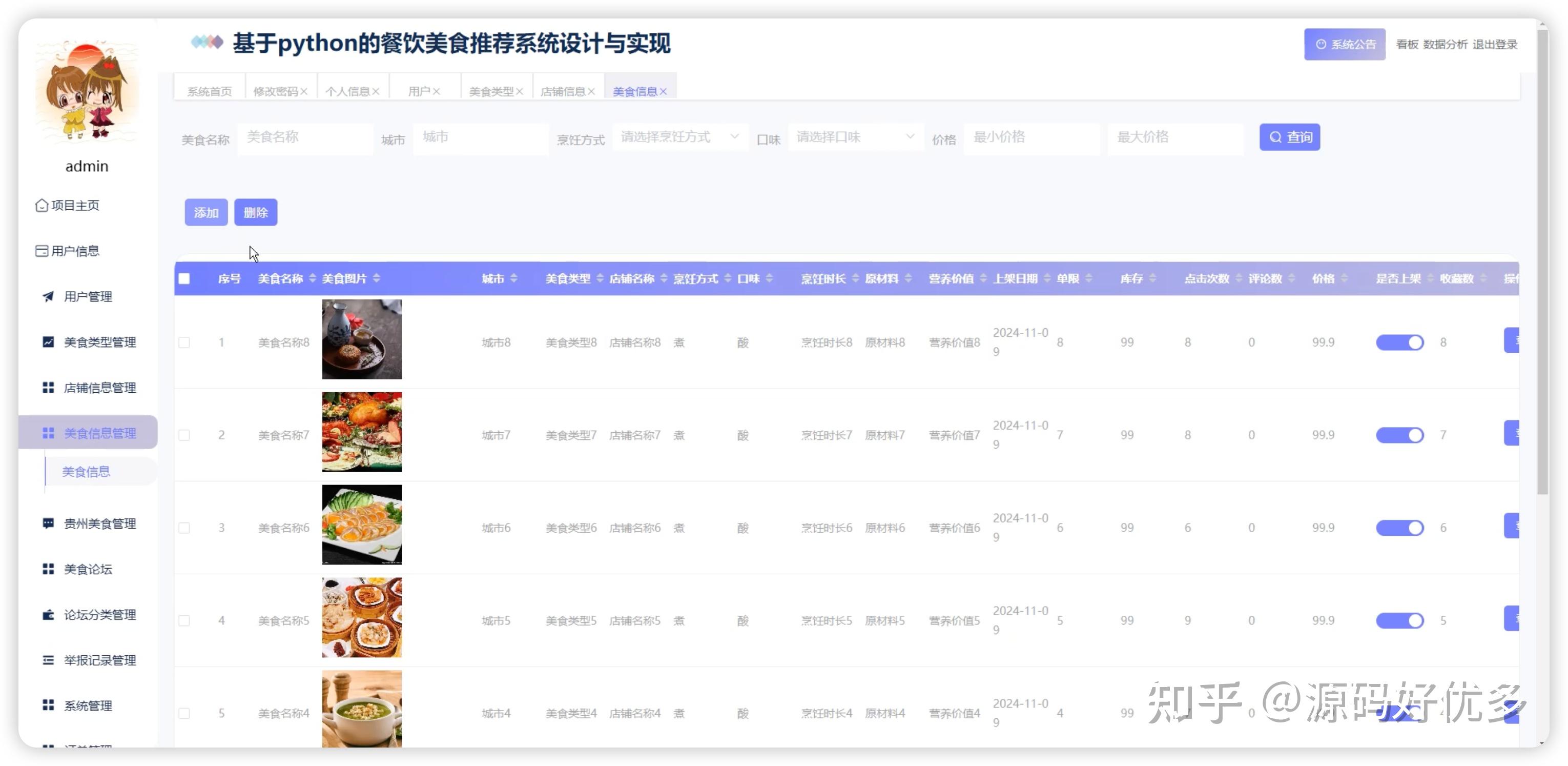Click the 项目主页 home icon
The width and height of the screenshot is (1568, 766).
coord(75,205)
